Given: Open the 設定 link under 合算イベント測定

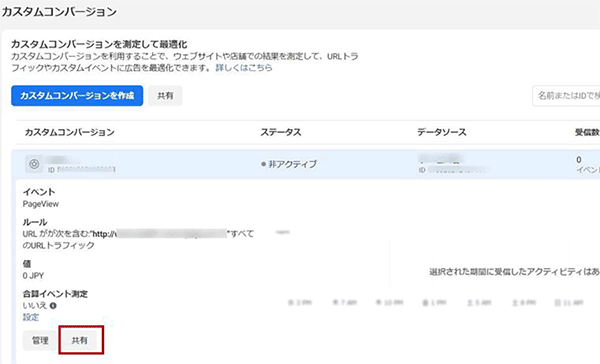Looking at the screenshot, I should [x=31, y=317].
